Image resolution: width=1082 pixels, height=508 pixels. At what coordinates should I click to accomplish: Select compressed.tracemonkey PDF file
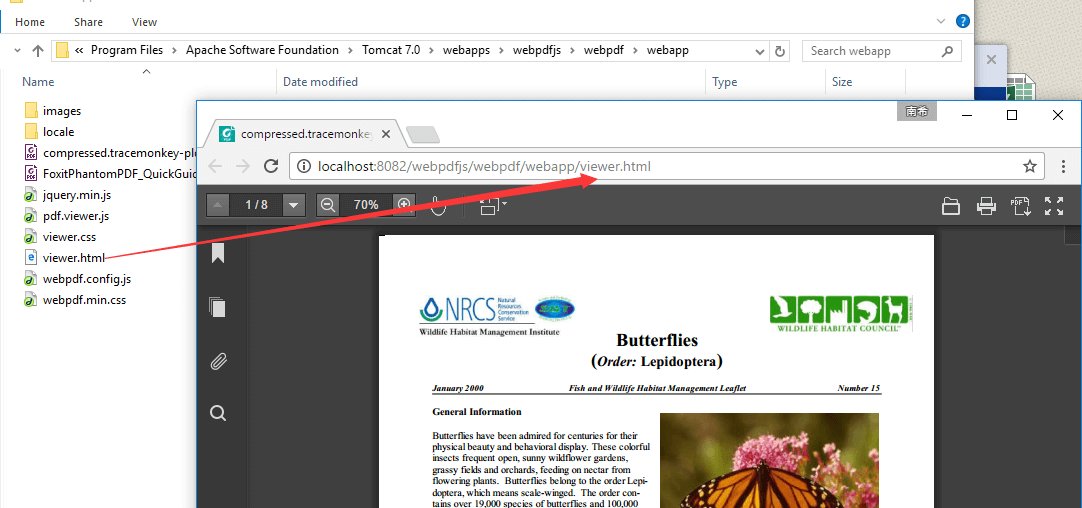tap(109, 153)
